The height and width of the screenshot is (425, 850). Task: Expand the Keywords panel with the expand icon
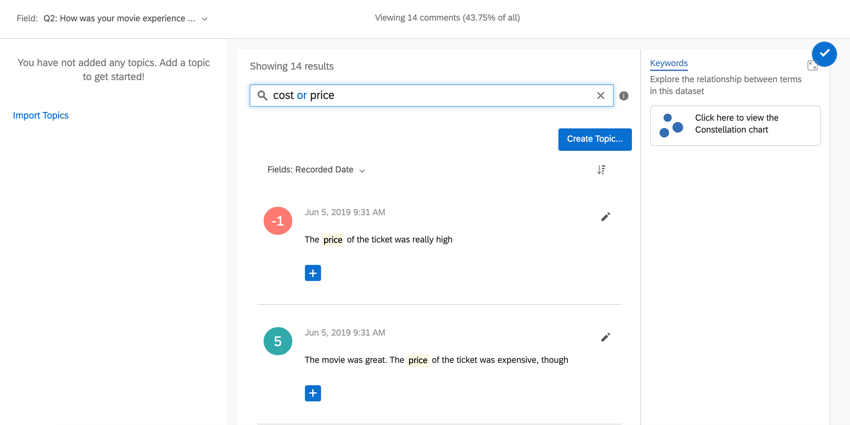(812, 66)
